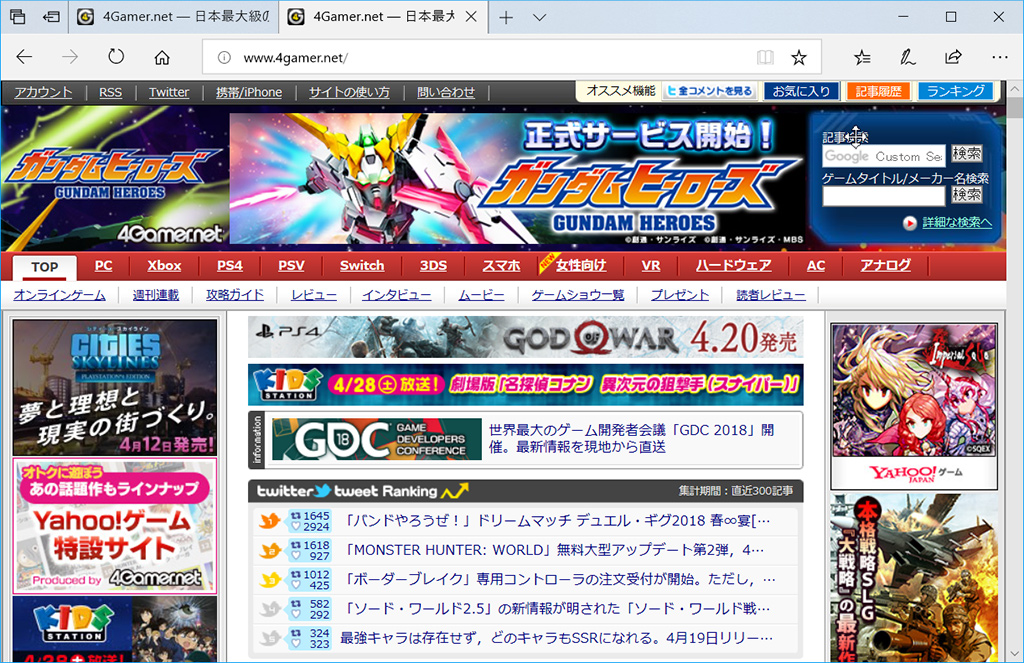Click the ランキング button
Screen dimensions: 1024x663
[955, 91]
